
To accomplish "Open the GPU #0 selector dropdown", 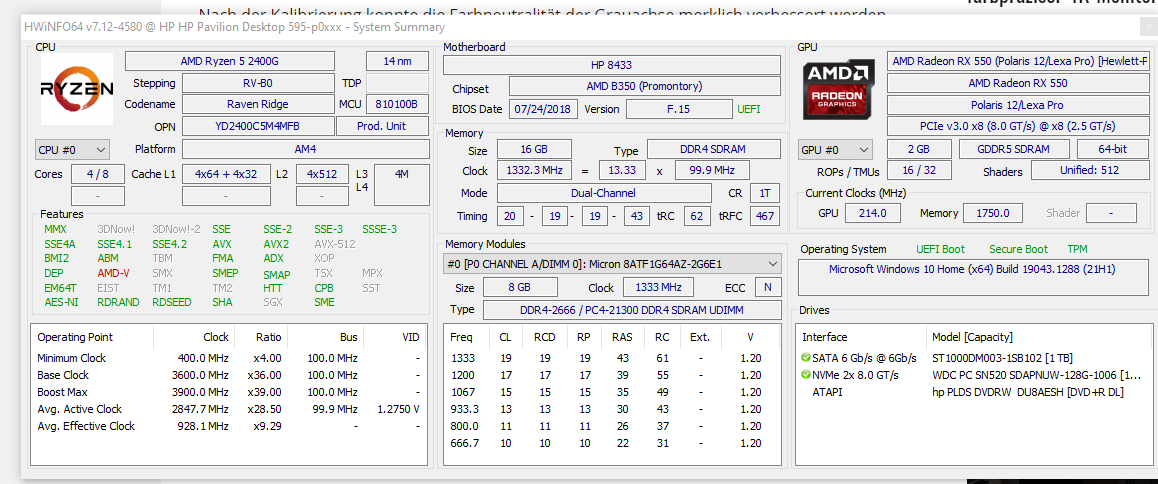I will point(835,149).
